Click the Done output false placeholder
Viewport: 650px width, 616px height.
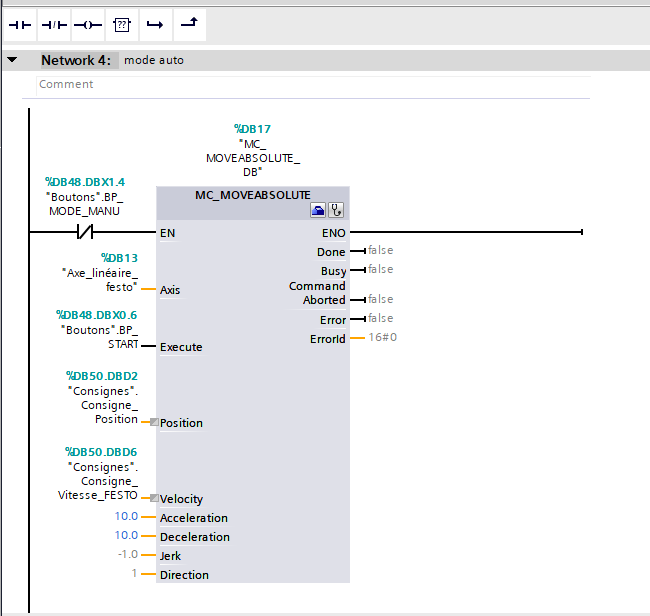click(381, 250)
